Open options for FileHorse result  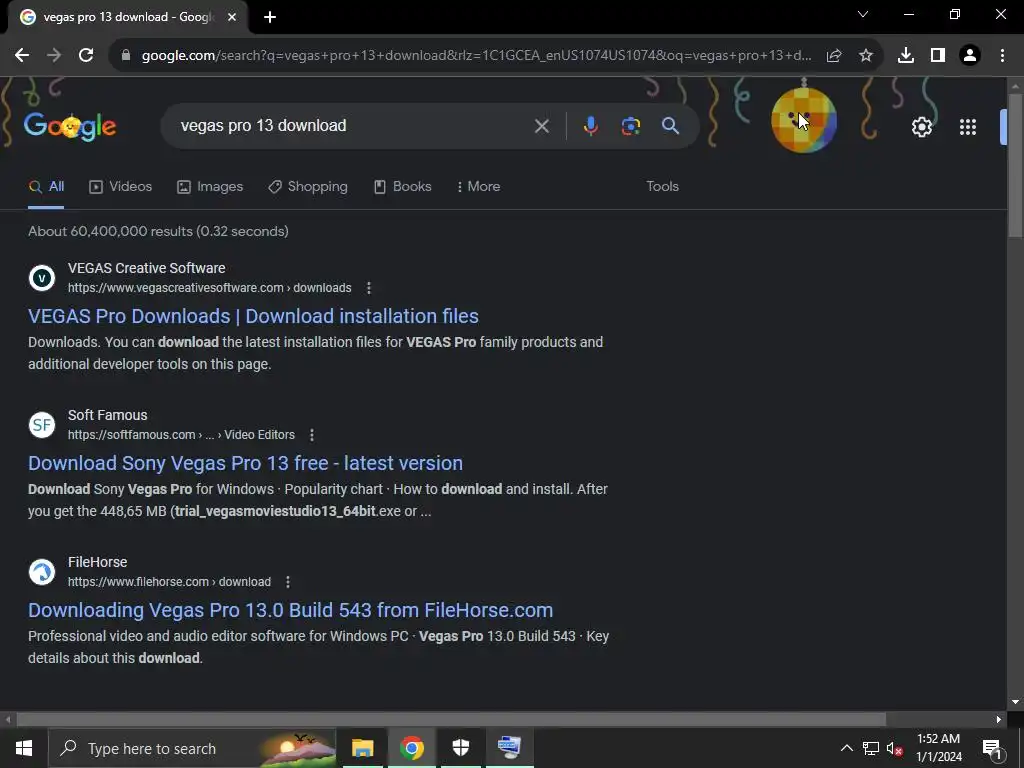click(288, 582)
